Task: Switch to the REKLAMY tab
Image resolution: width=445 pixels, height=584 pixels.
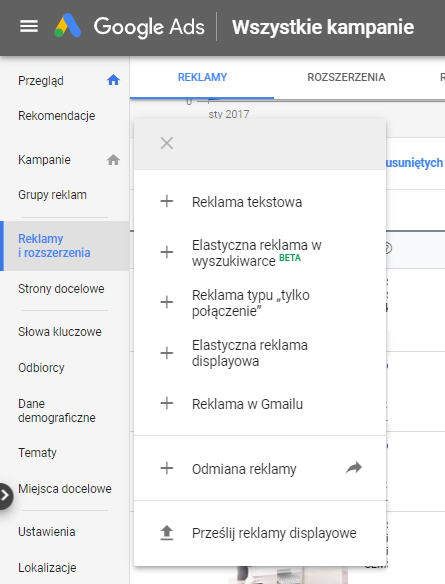Action: tap(202, 77)
